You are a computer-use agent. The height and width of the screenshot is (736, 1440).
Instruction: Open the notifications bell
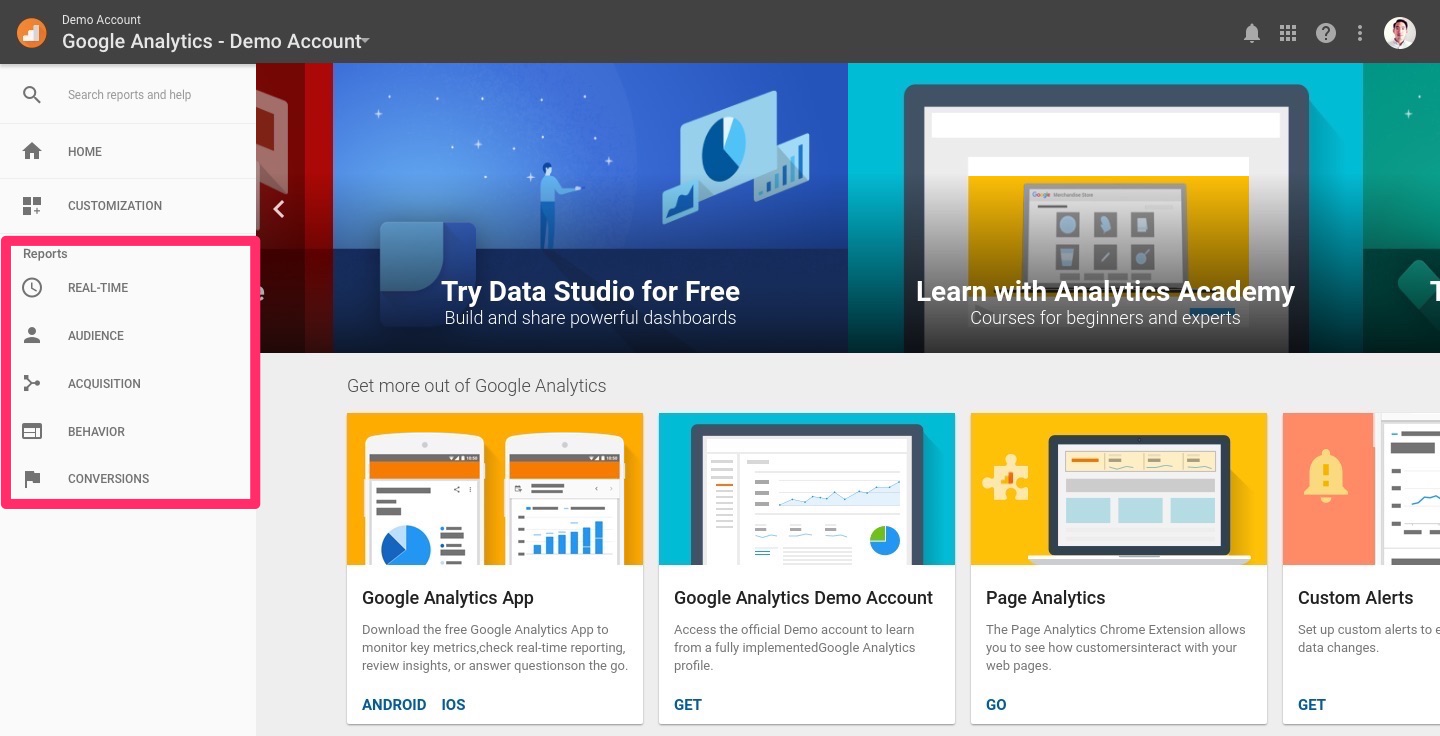point(1251,33)
